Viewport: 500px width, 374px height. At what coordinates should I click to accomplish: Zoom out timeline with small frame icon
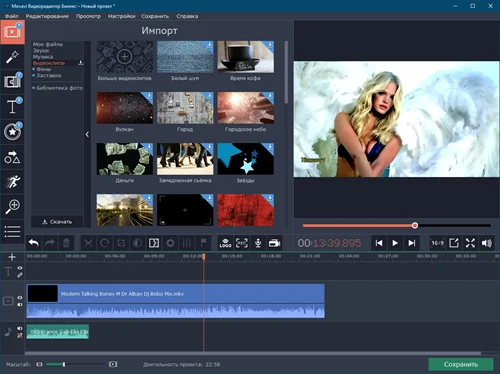[x=39, y=364]
